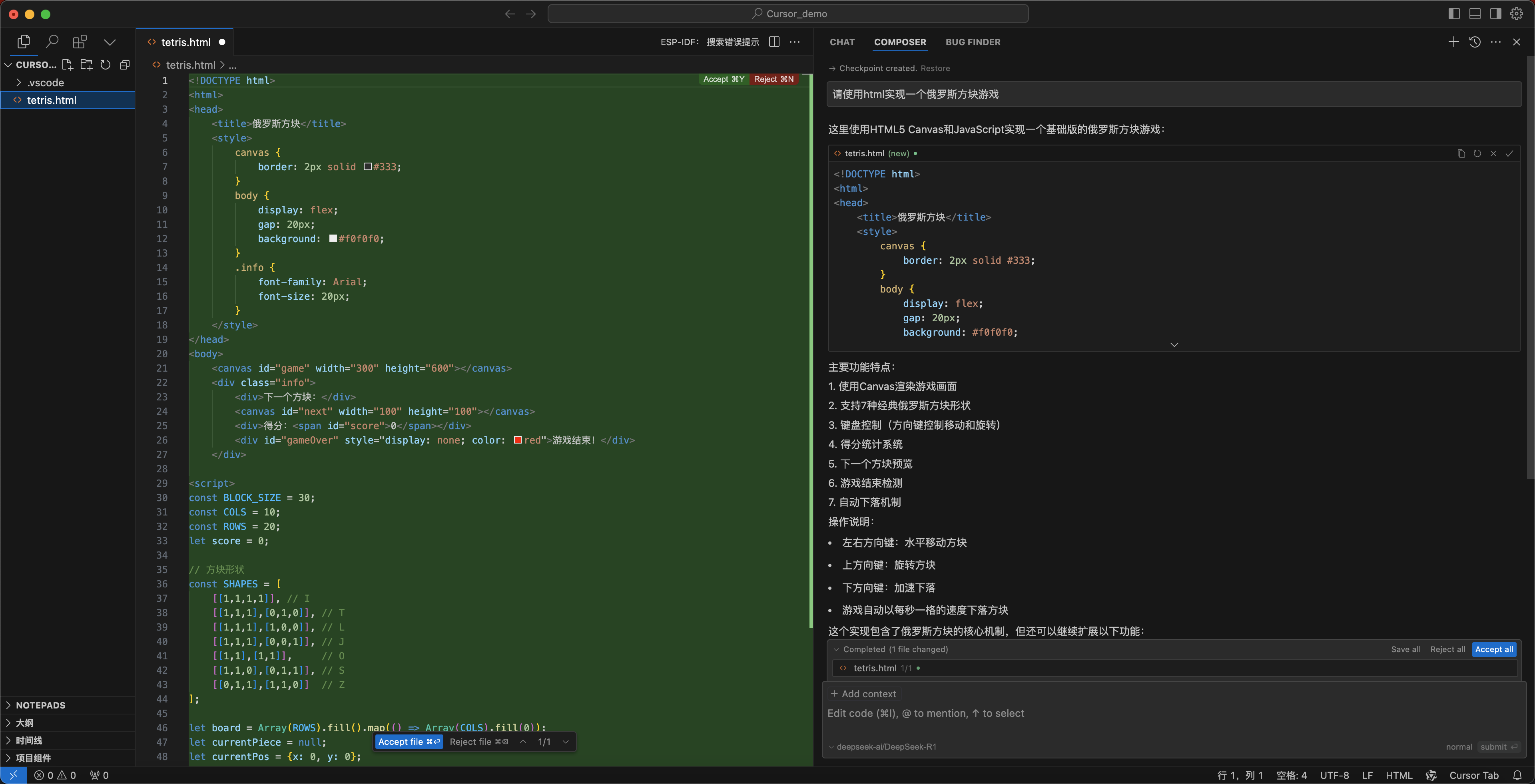The height and width of the screenshot is (784, 1535).
Task: Refresh the explorer file list
Action: coord(106,64)
